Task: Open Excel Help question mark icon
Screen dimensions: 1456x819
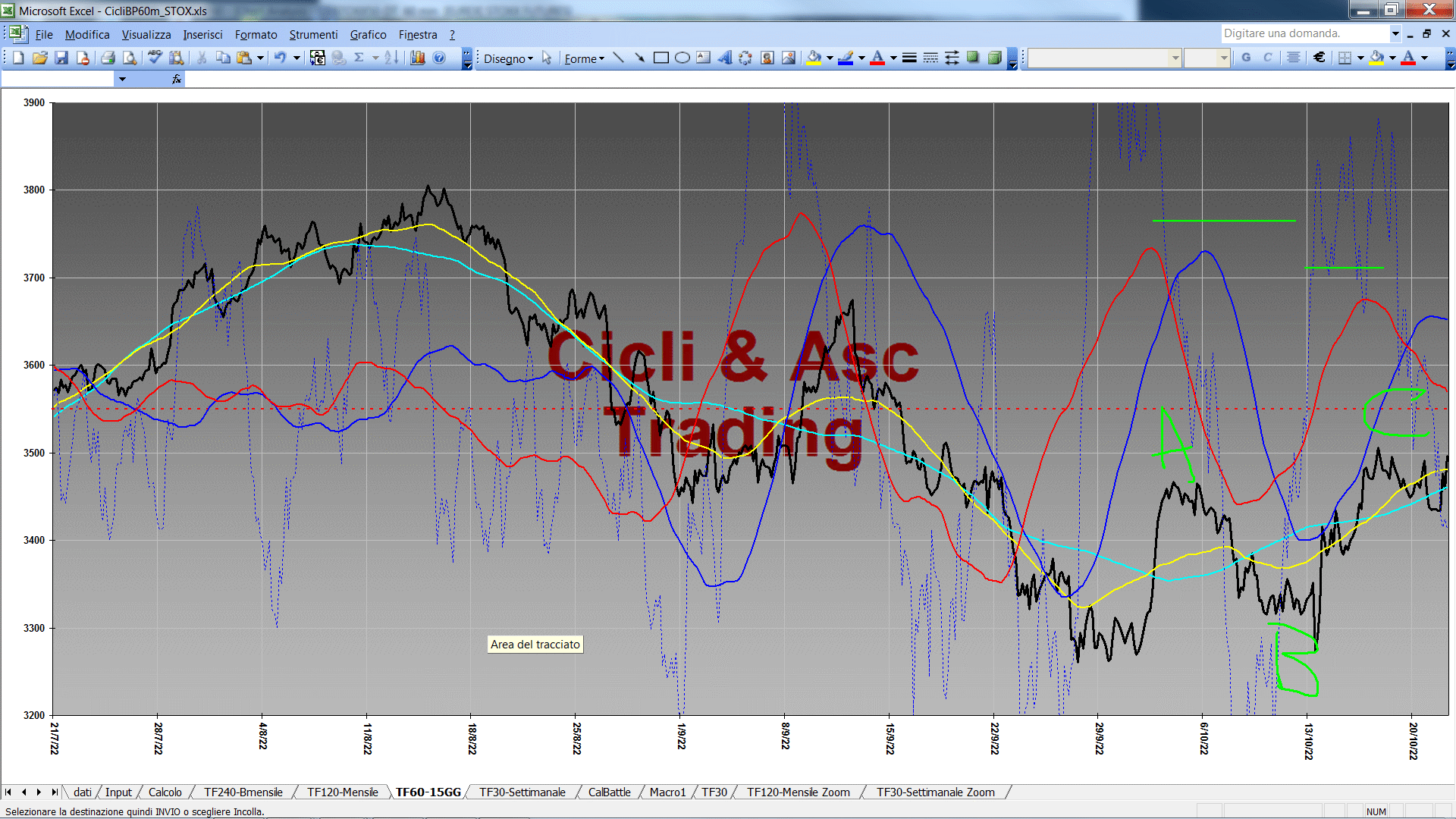Action: click(439, 58)
